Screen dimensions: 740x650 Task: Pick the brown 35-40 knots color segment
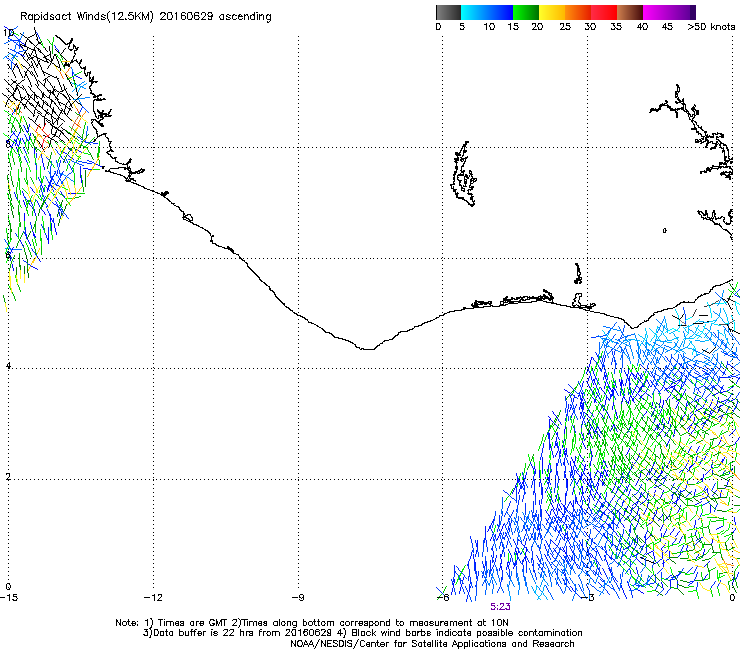[630, 12]
